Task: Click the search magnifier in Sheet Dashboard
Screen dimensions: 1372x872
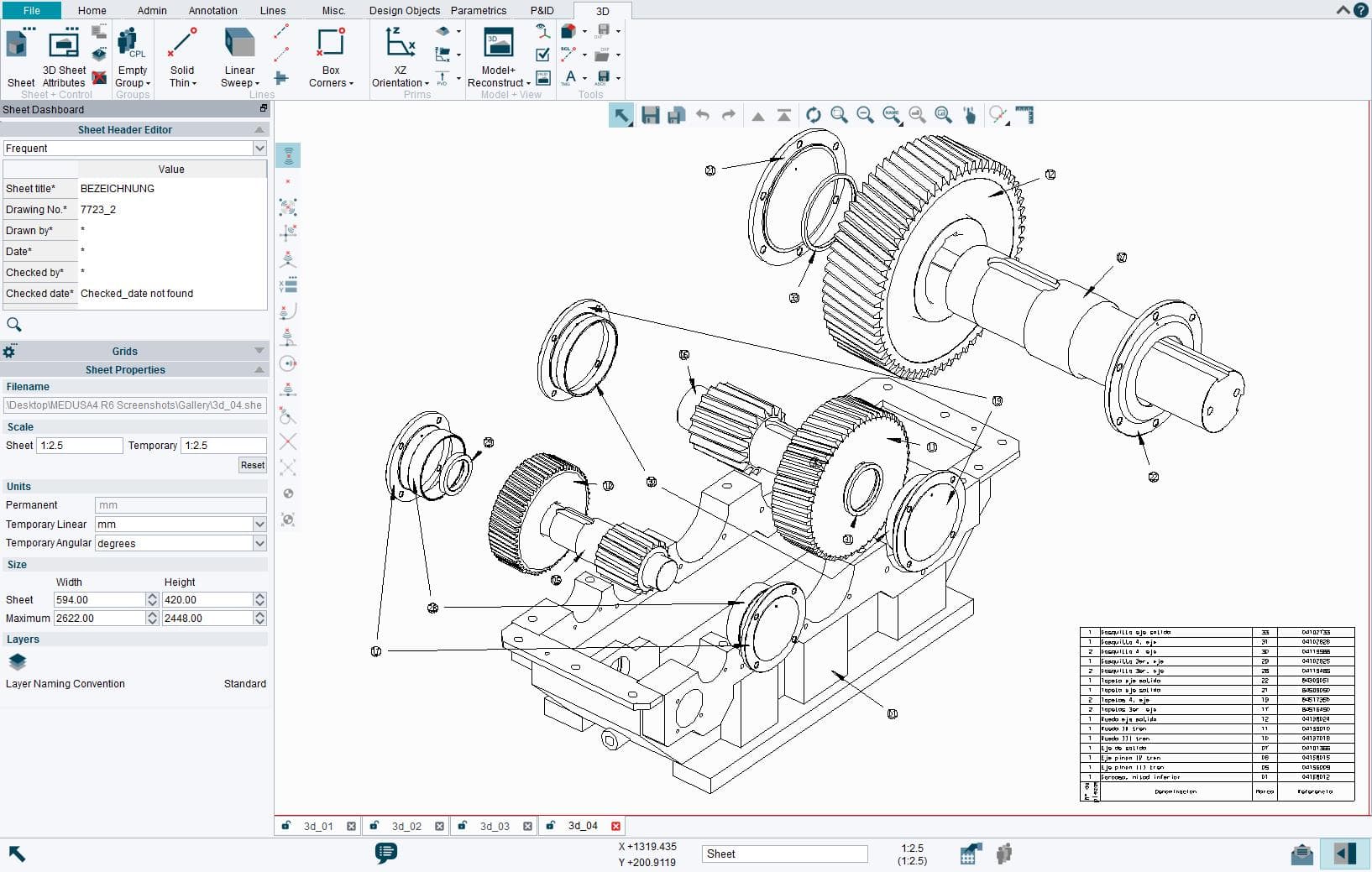Action: [14, 324]
